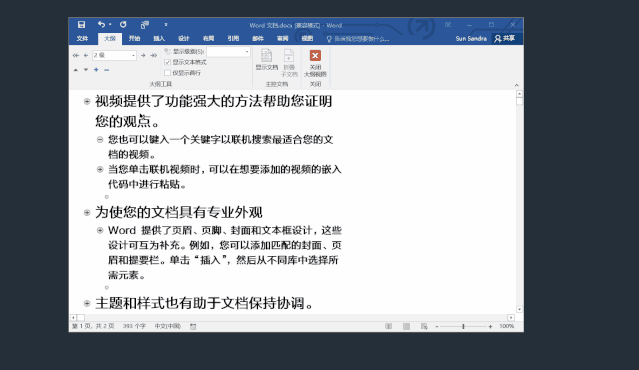Click the vertical scrollbar down arrow
This screenshot has width=639, height=370.
(x=519, y=309)
